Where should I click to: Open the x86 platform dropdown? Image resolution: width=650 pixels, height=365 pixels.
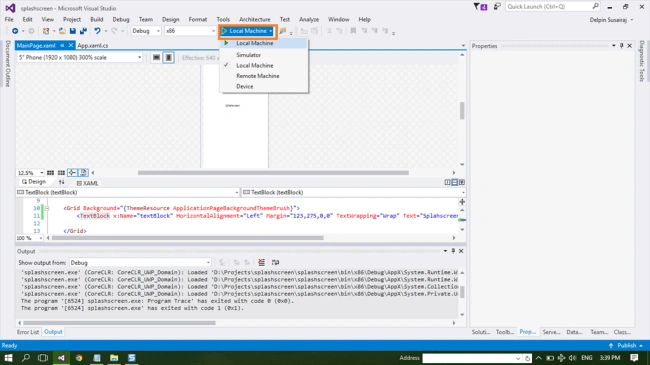pyautogui.click(x=190, y=31)
